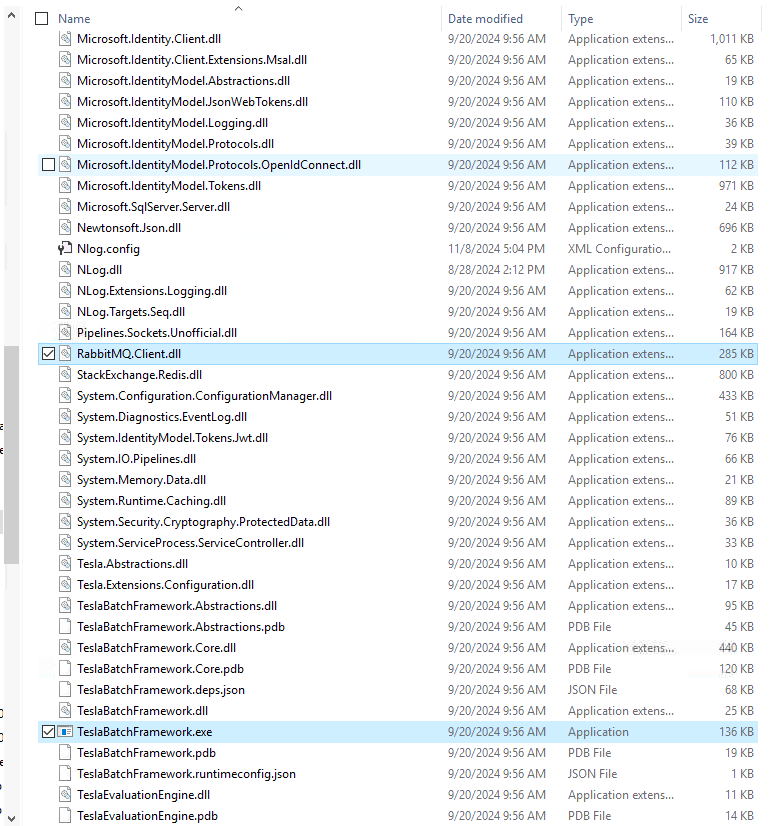Click icon of Microsoft.IdentityModel.Abstractions.dll
778x826 pixels.
coord(65,81)
